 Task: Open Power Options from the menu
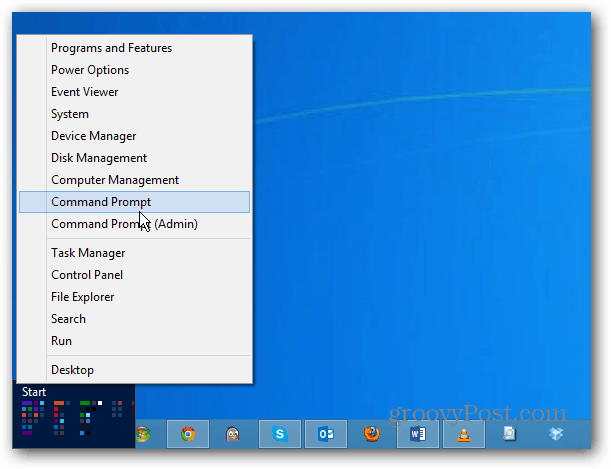[x=134, y=70]
